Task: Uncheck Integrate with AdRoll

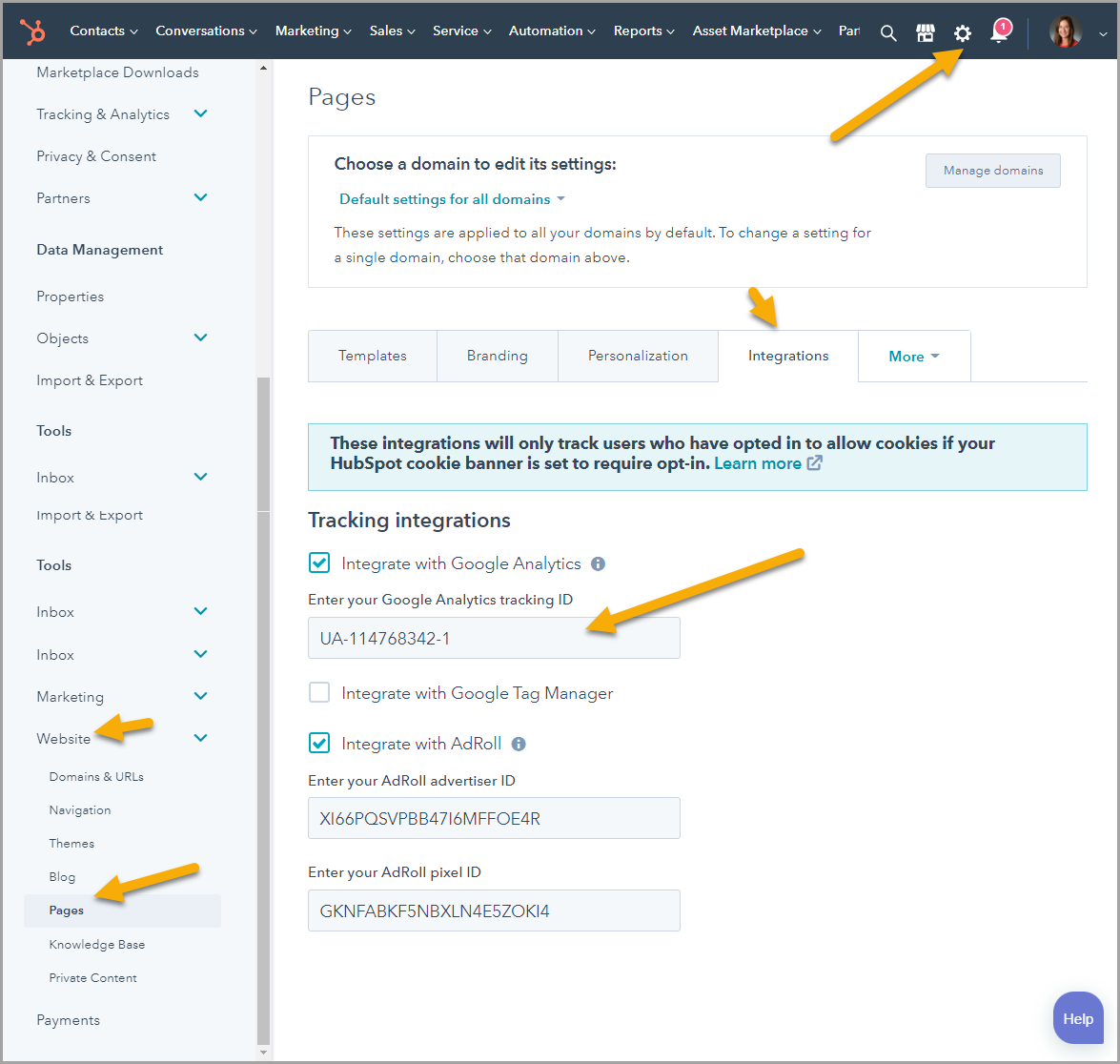Action: coord(319,743)
